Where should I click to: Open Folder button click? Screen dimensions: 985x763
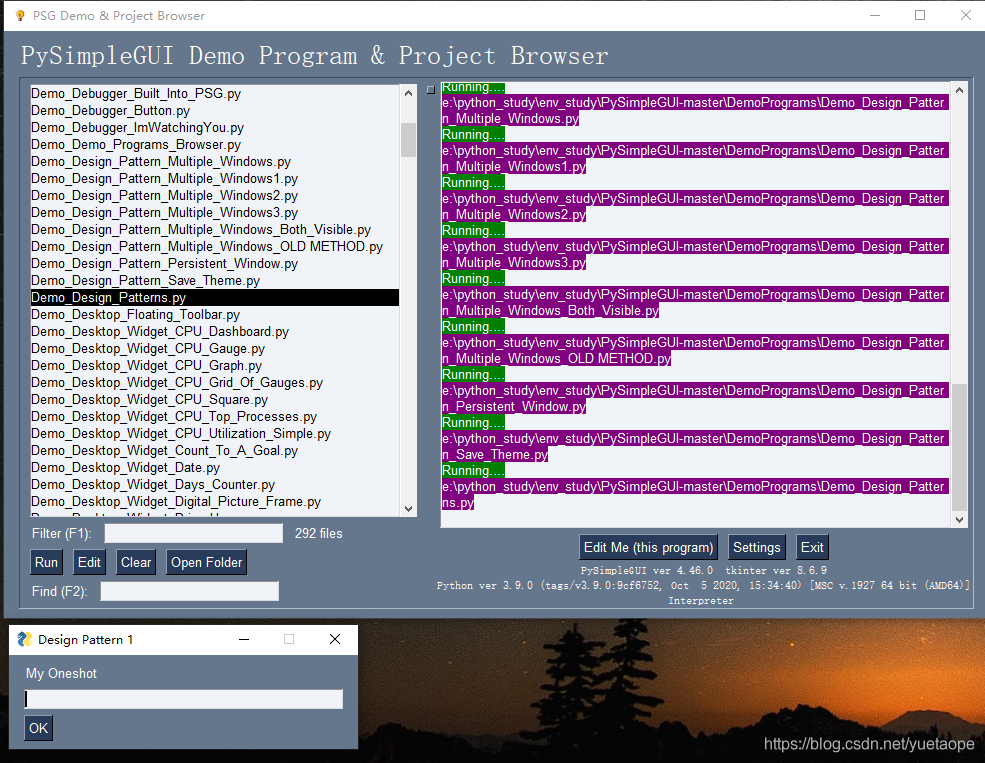(207, 562)
